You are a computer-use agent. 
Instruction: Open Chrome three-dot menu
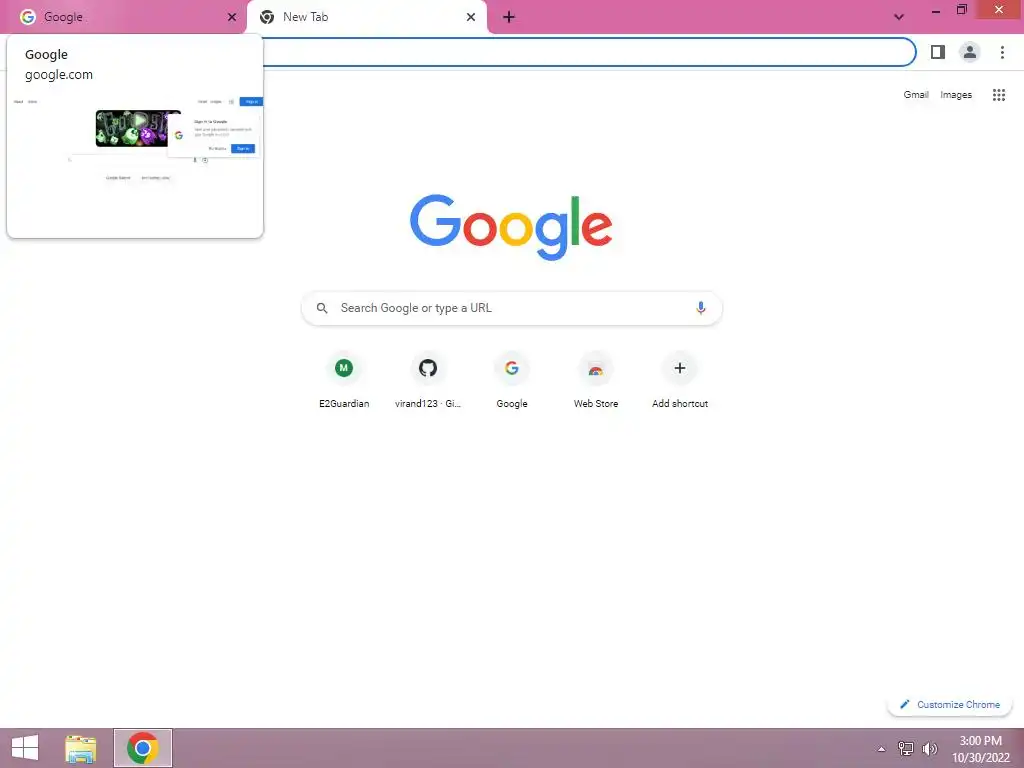point(1002,52)
